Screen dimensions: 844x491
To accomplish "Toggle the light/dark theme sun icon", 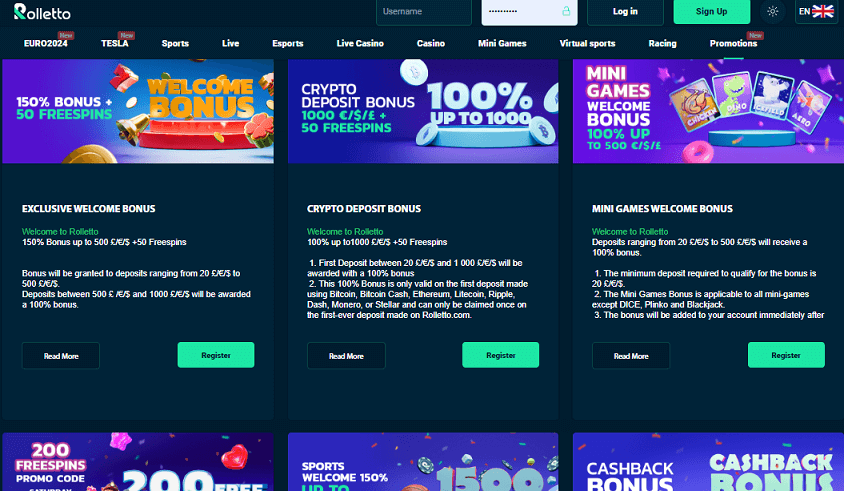I will pyautogui.click(x=772, y=11).
